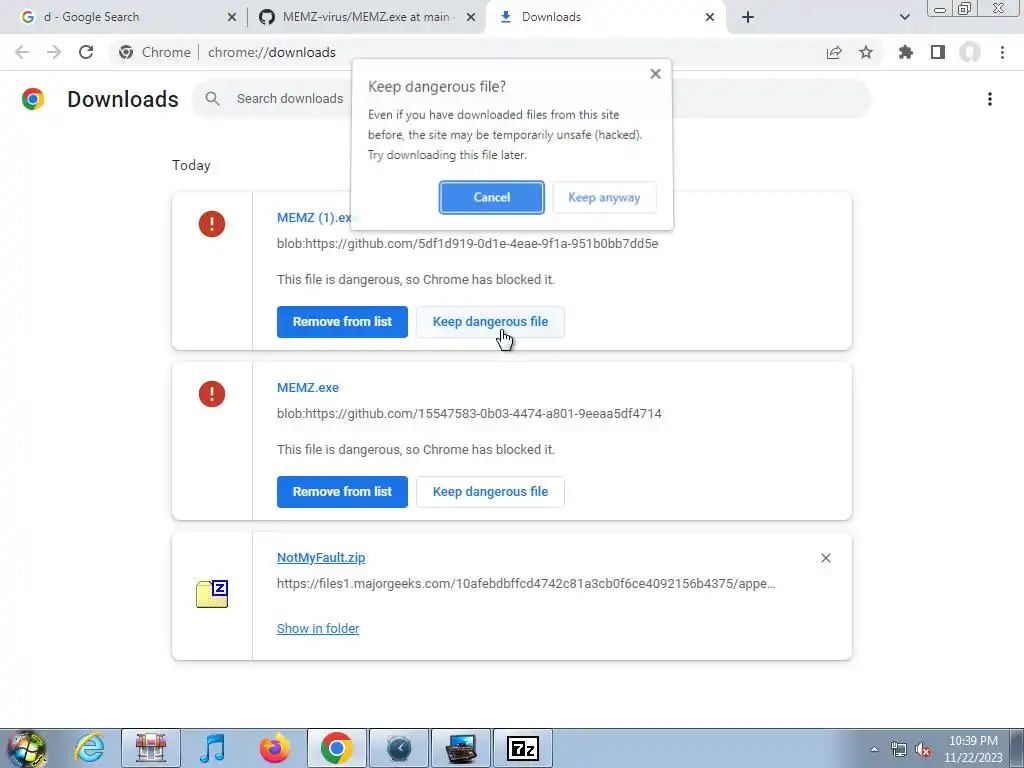Click the Chrome taskbar icon
The image size is (1024, 768).
(336, 748)
